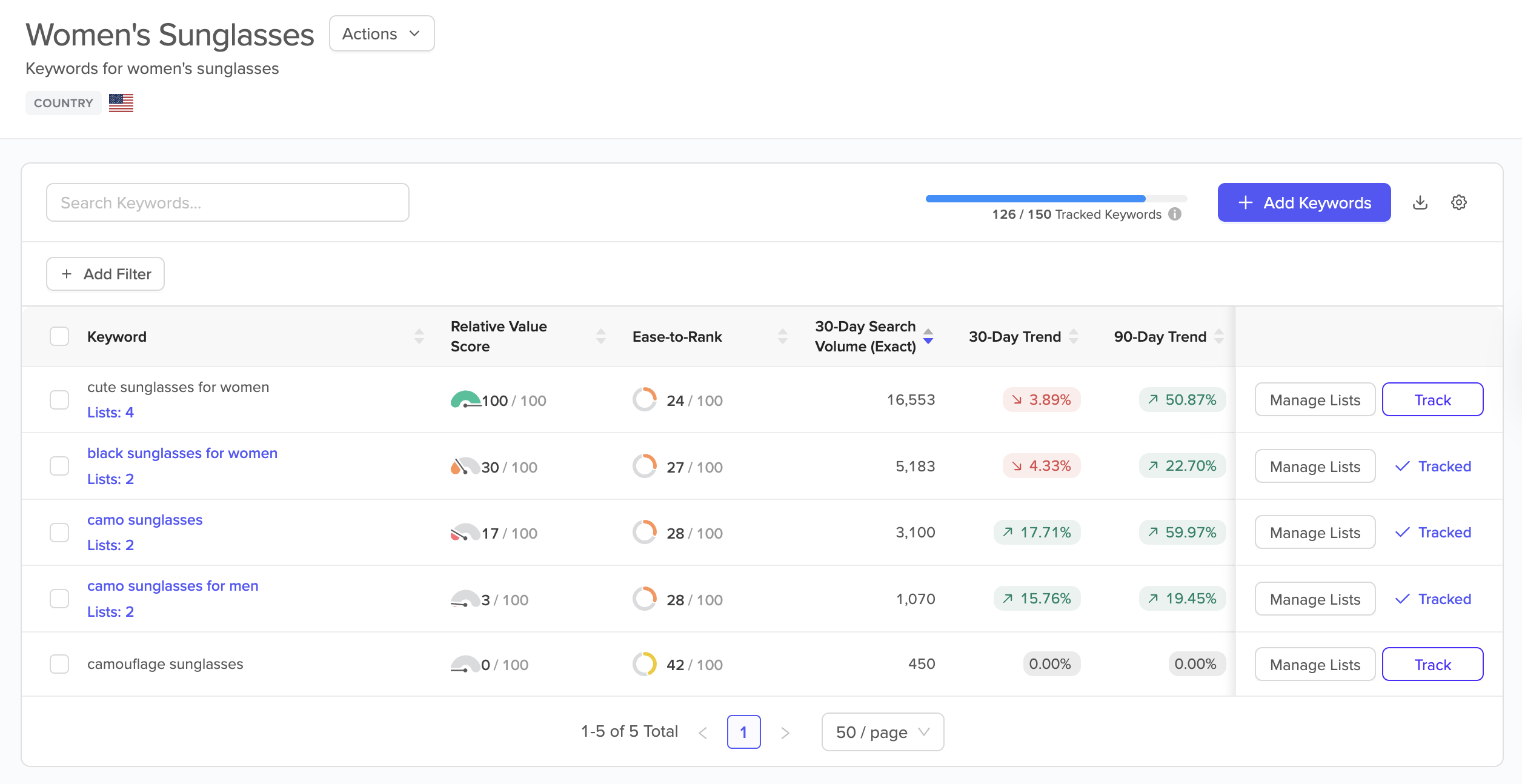Image resolution: width=1522 pixels, height=784 pixels.
Task: Click the gauge icon for camo sunglasses for men
Action: pos(465,599)
